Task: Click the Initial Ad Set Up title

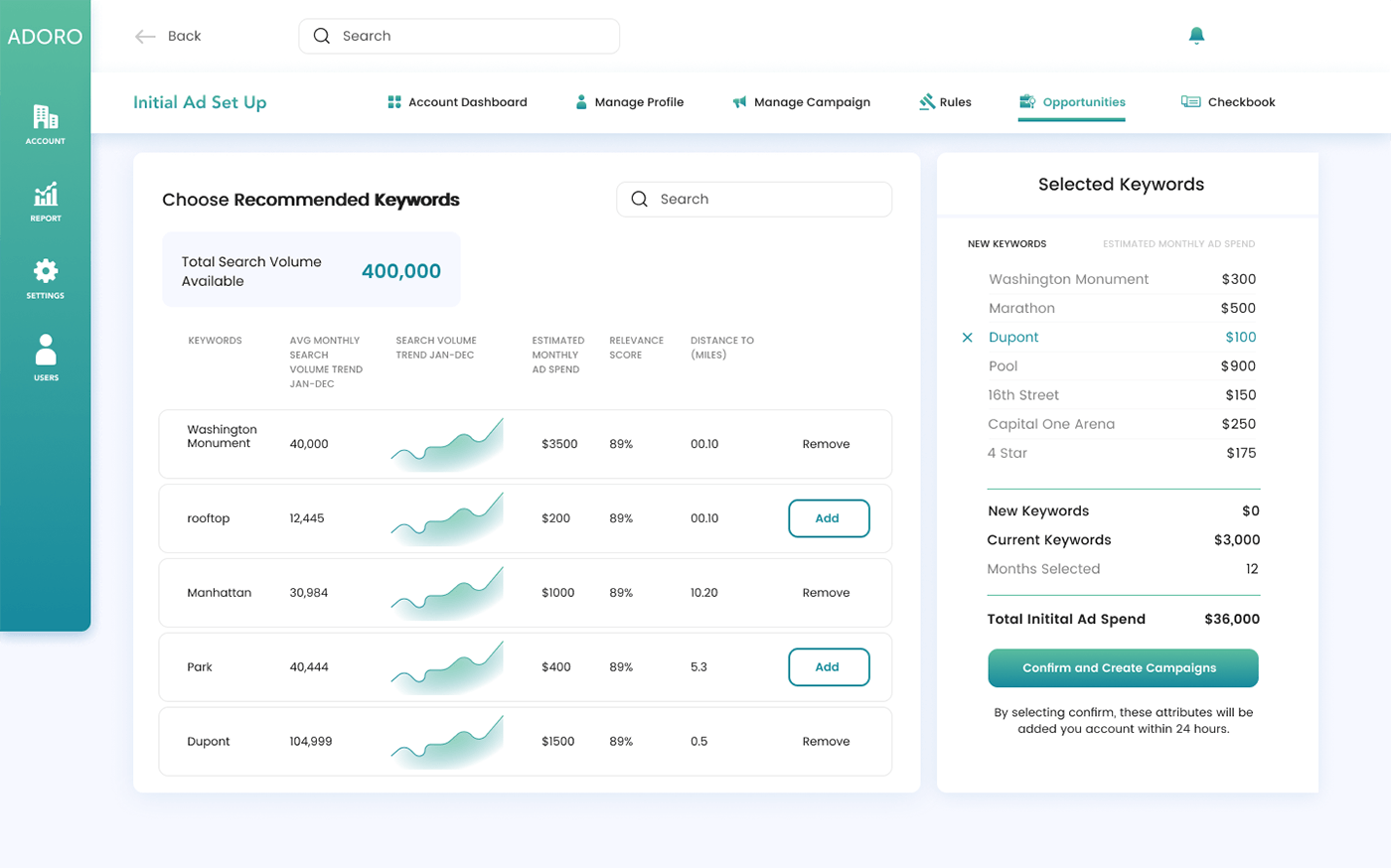Action: tap(200, 102)
